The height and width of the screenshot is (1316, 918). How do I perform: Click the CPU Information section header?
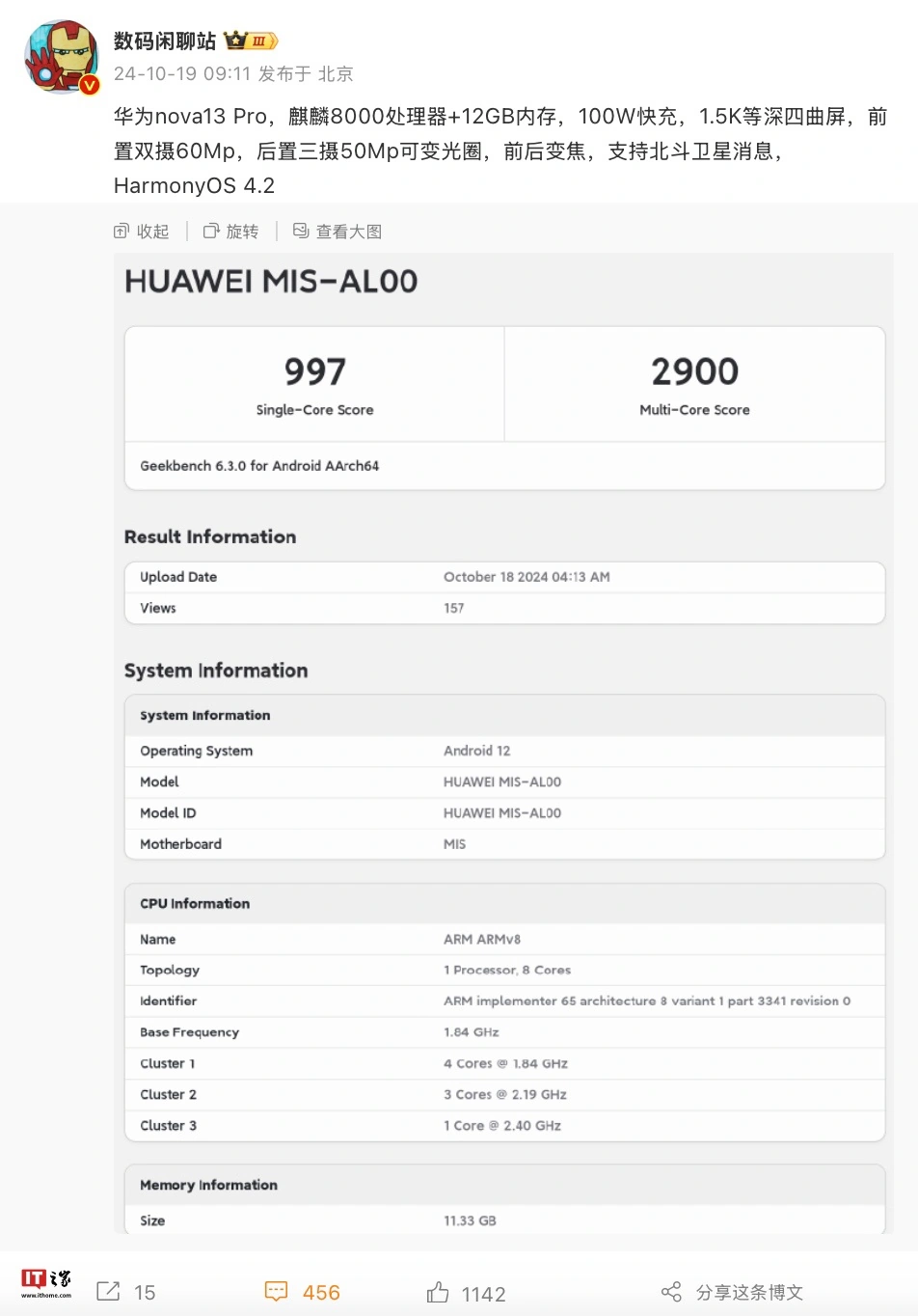pyautogui.click(x=195, y=904)
